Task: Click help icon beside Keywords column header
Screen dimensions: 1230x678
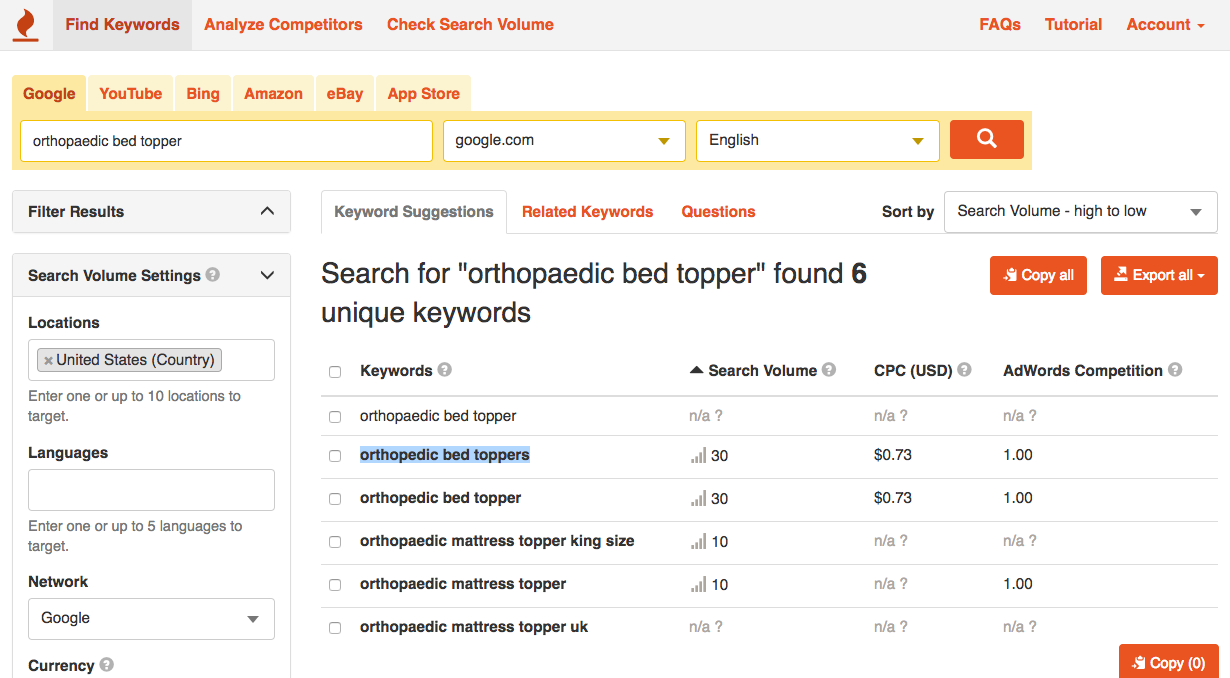Action: [x=445, y=369]
